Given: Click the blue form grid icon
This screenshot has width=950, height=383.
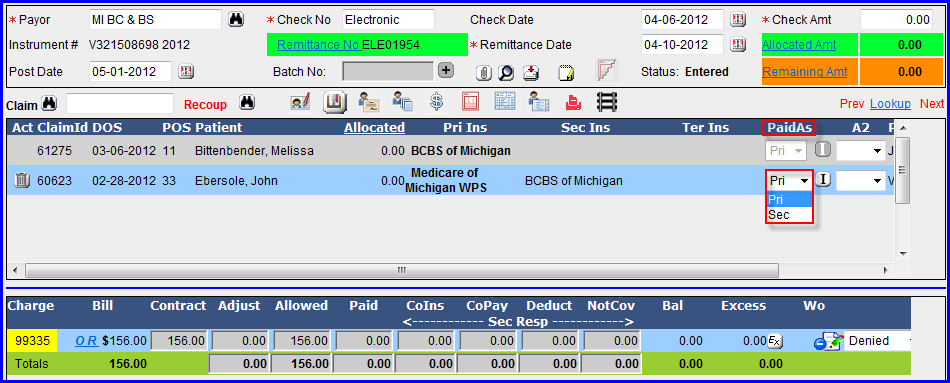Looking at the screenshot, I should [x=505, y=102].
